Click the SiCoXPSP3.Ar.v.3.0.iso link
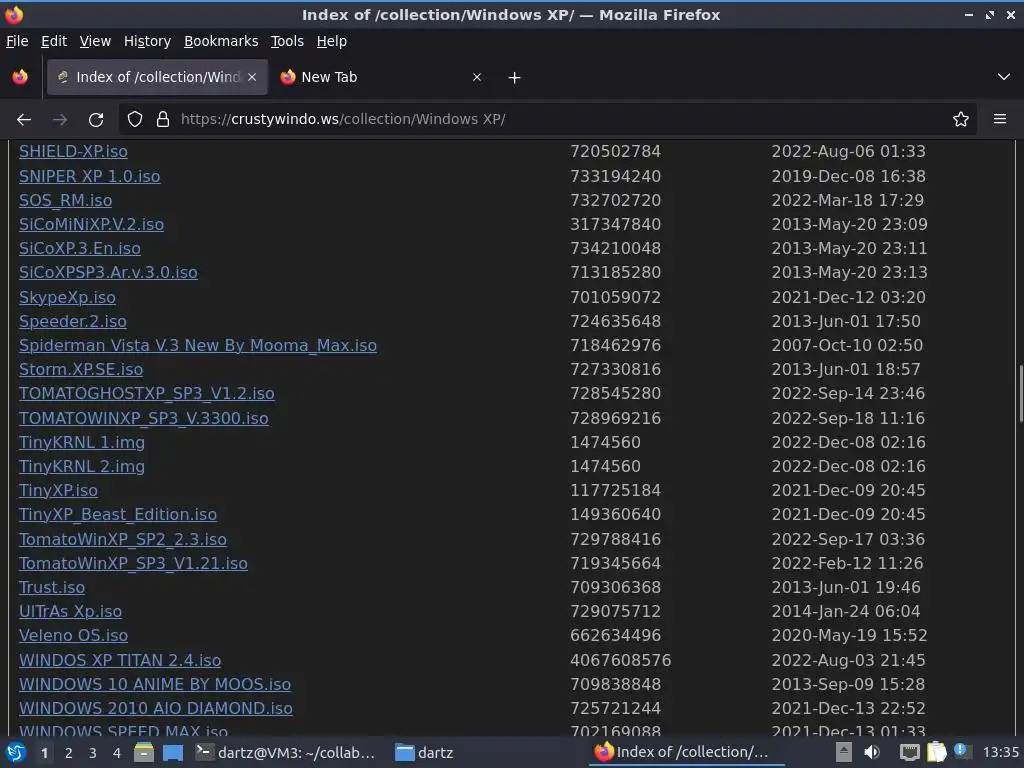The height and width of the screenshot is (768, 1024). coord(108,272)
